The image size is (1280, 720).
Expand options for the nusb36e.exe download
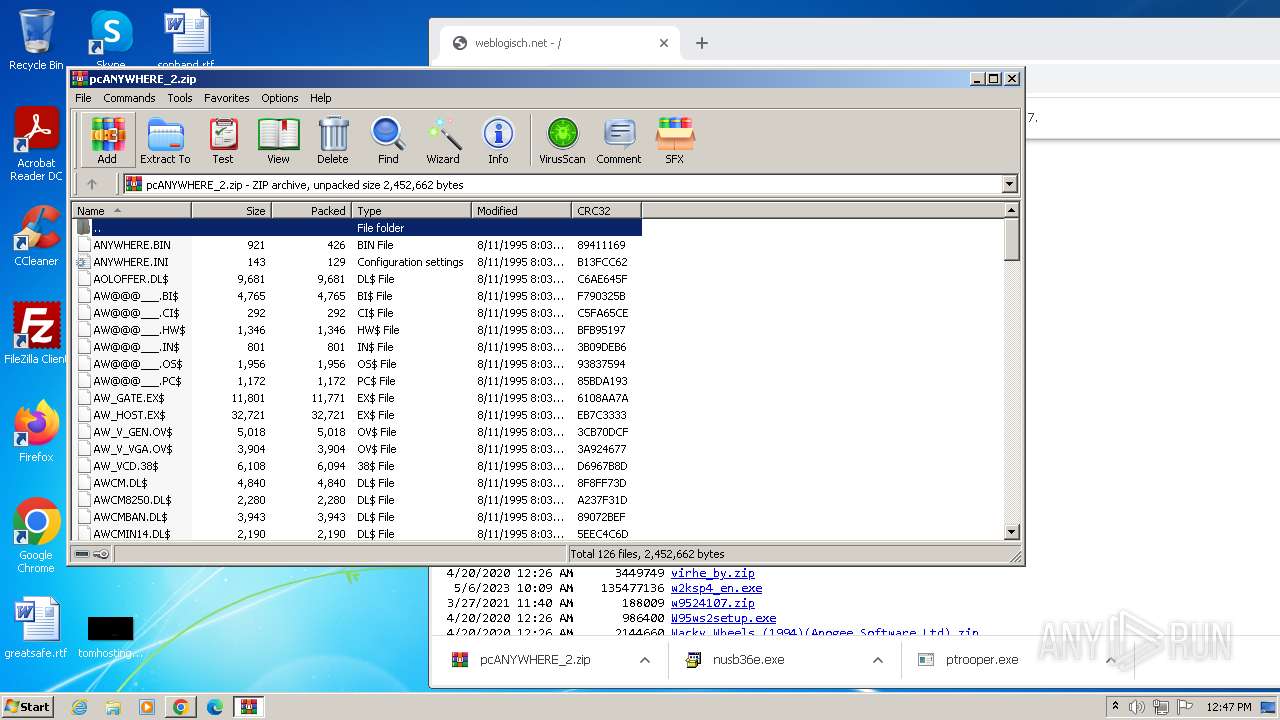pos(878,660)
